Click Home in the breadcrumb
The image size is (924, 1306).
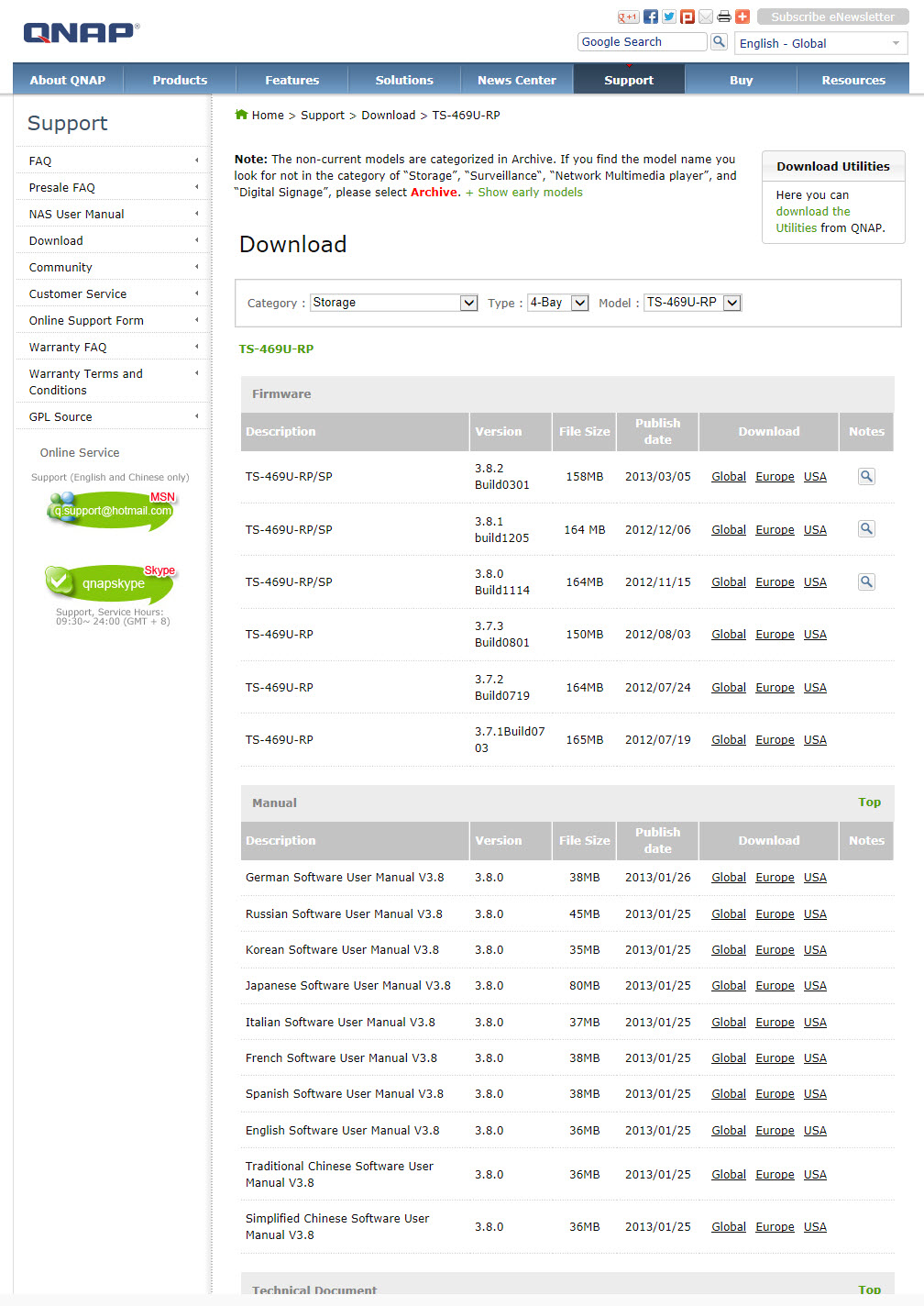click(x=268, y=115)
